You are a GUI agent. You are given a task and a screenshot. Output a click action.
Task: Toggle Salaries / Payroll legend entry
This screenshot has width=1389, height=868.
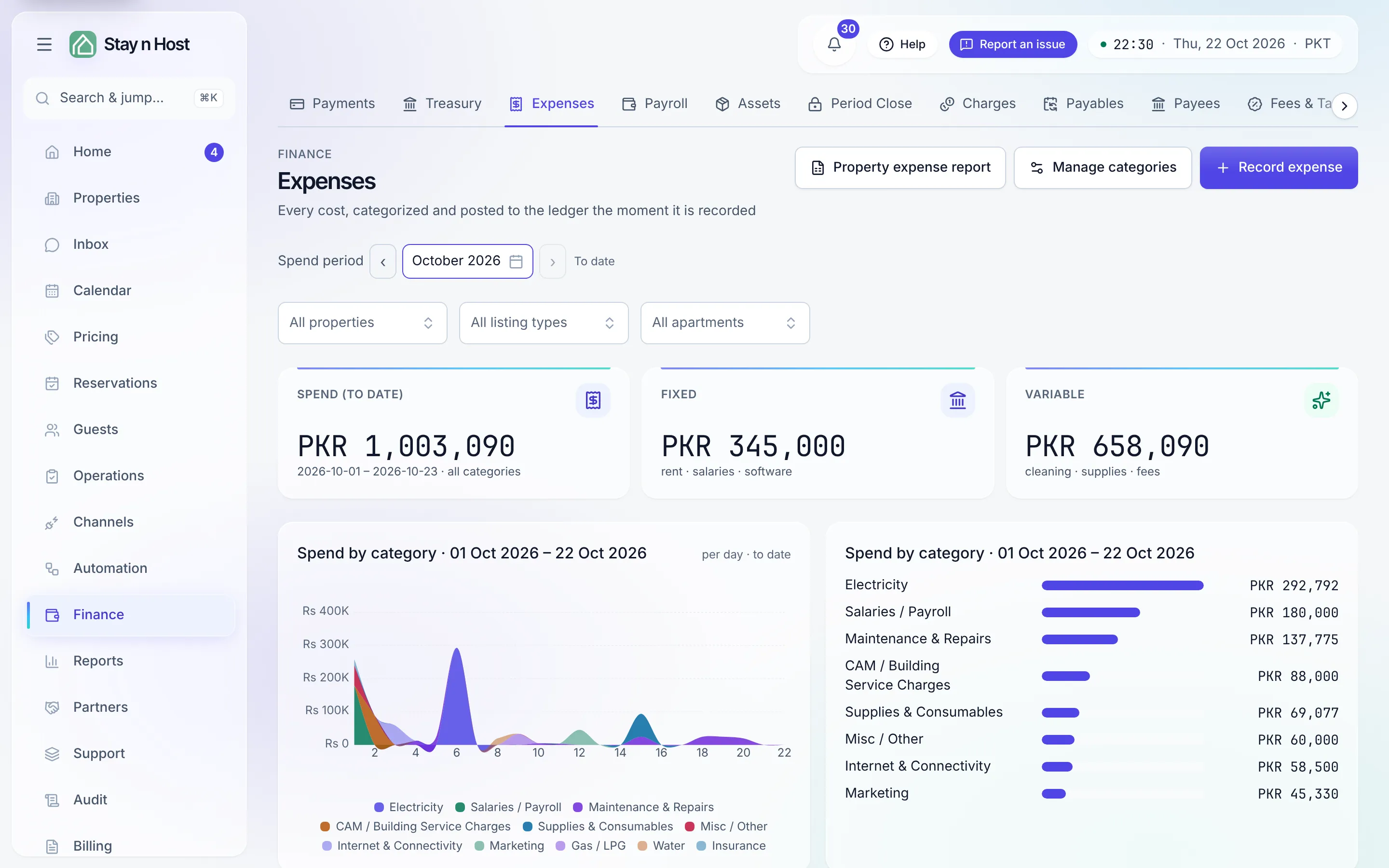coord(508,807)
